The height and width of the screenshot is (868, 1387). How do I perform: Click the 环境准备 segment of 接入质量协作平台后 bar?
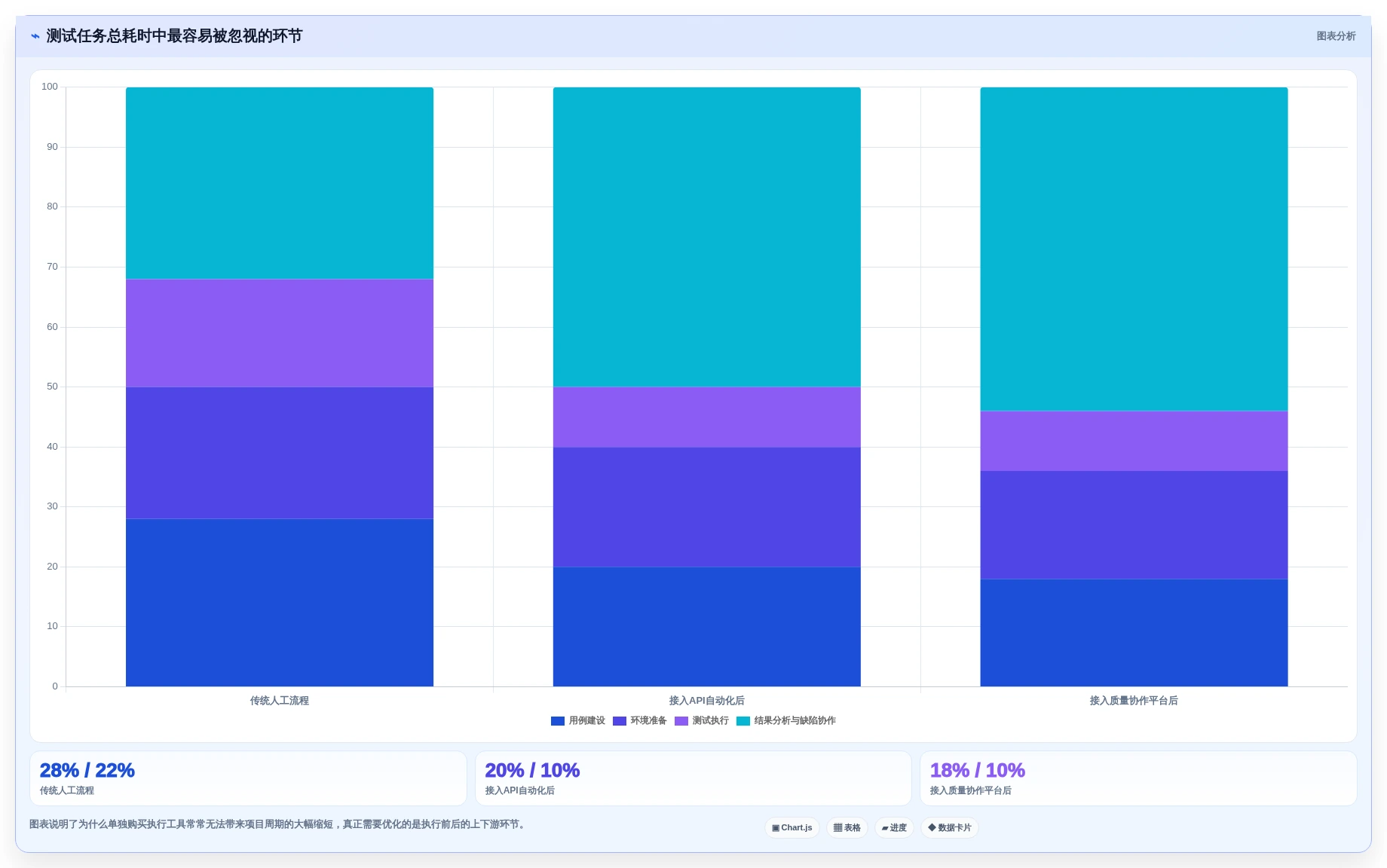[x=1134, y=525]
